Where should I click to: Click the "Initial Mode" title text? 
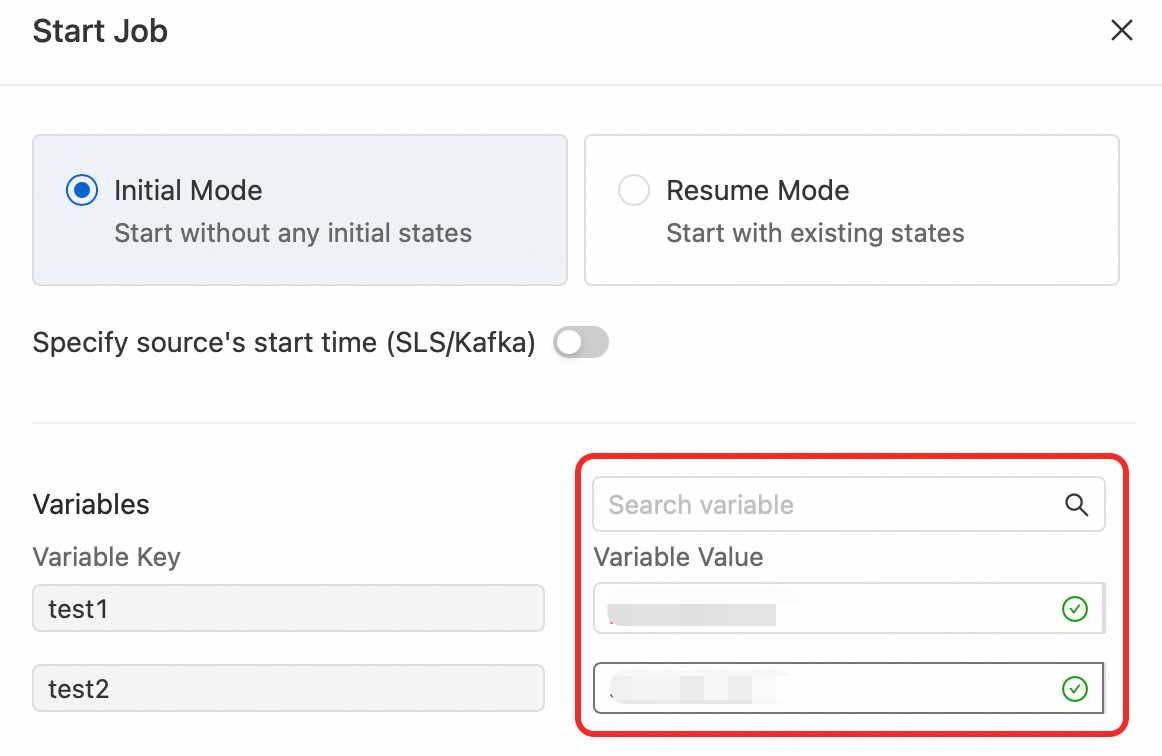188,191
